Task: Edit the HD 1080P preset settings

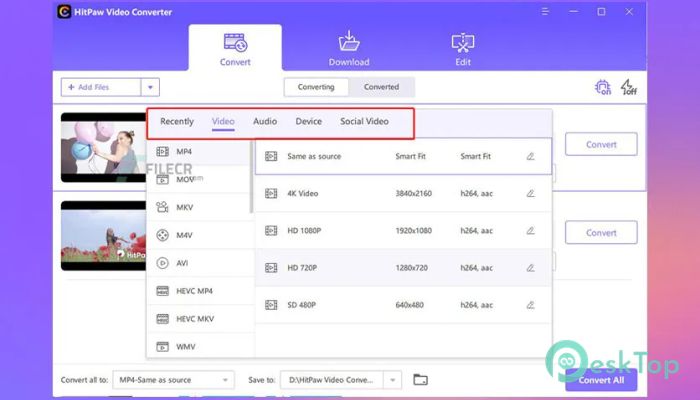Action: click(x=530, y=230)
